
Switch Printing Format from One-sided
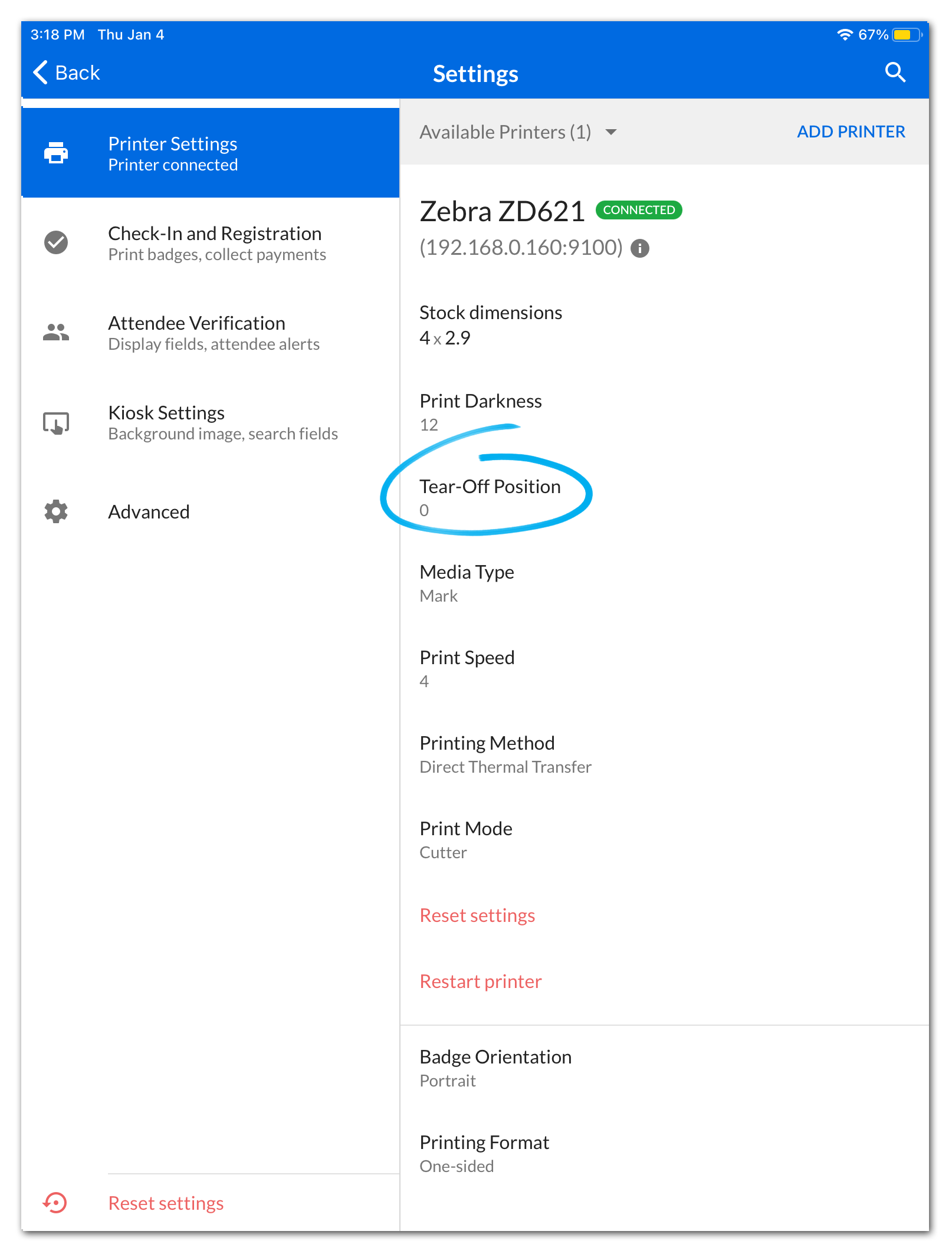[484, 1153]
